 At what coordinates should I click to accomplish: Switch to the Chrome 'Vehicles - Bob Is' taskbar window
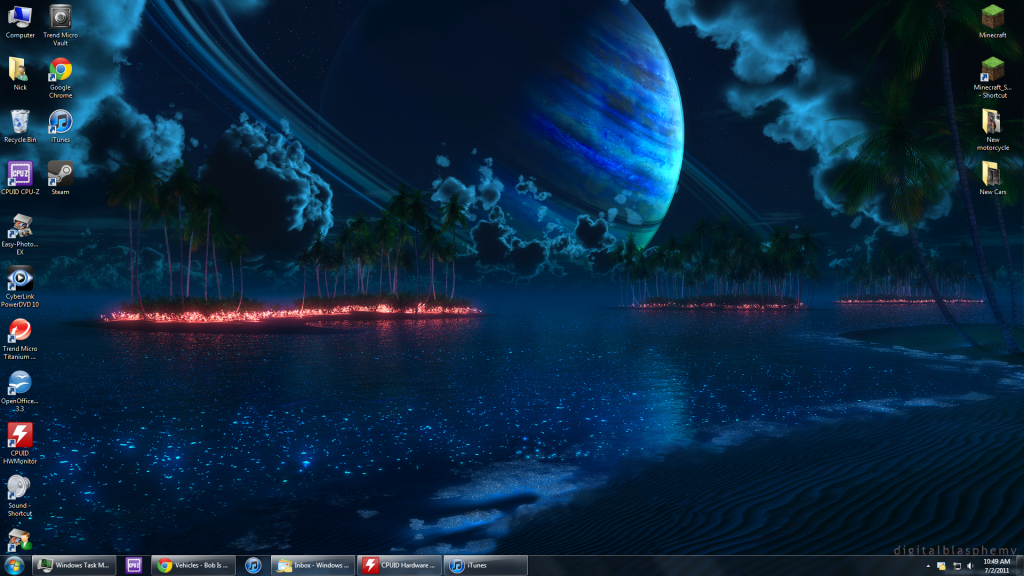[193, 566]
